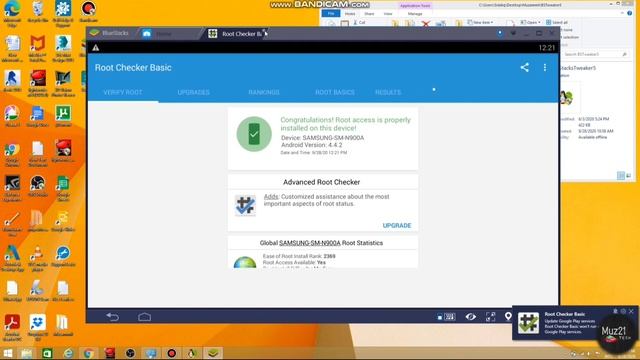Click the details view icon in Explorer
The height and width of the screenshot is (360, 640).
pyautogui.click(x=621, y=176)
